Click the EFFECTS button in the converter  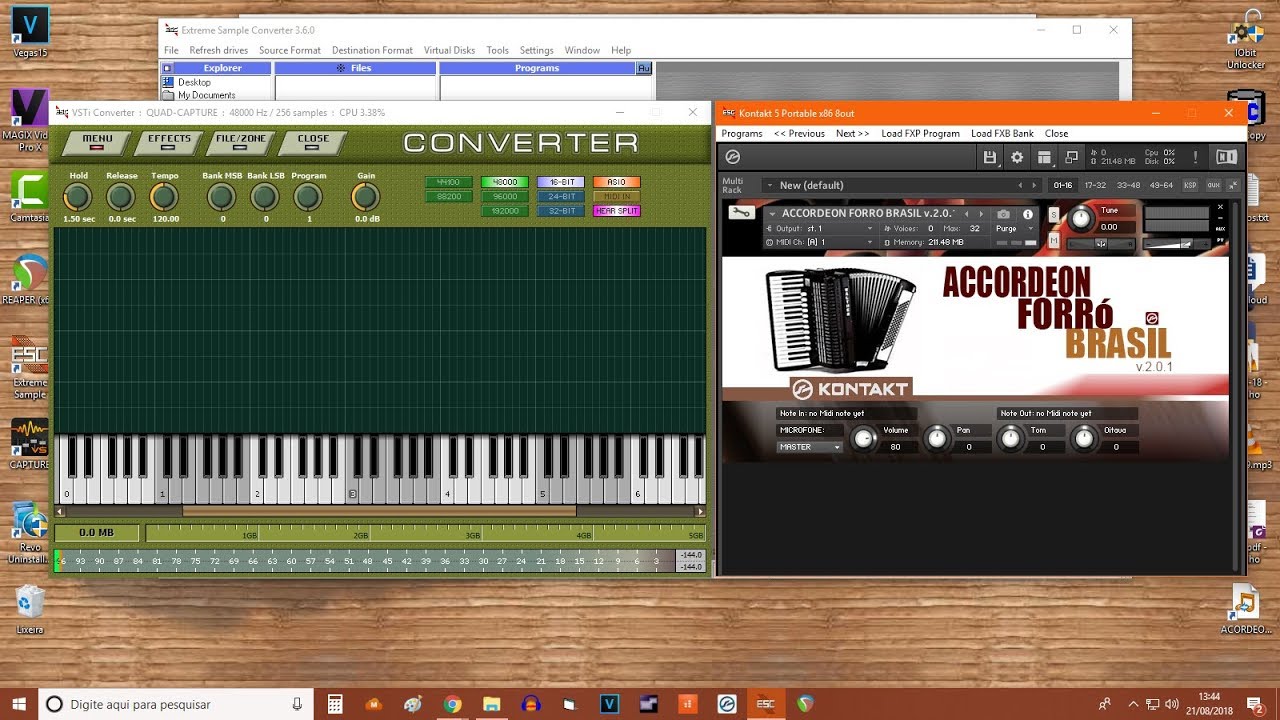169,142
